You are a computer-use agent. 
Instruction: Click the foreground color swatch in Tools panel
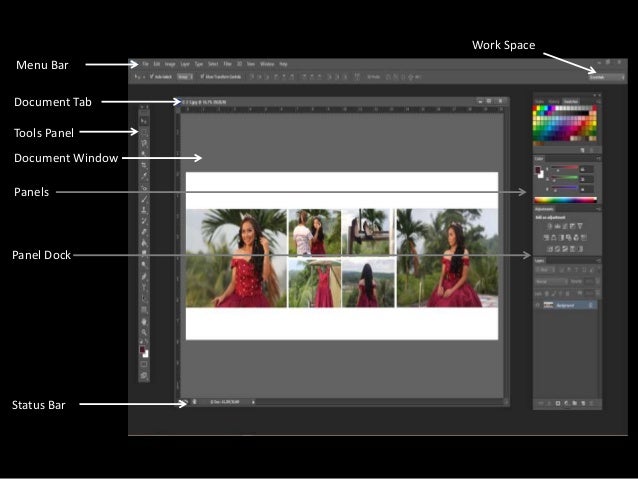142,350
